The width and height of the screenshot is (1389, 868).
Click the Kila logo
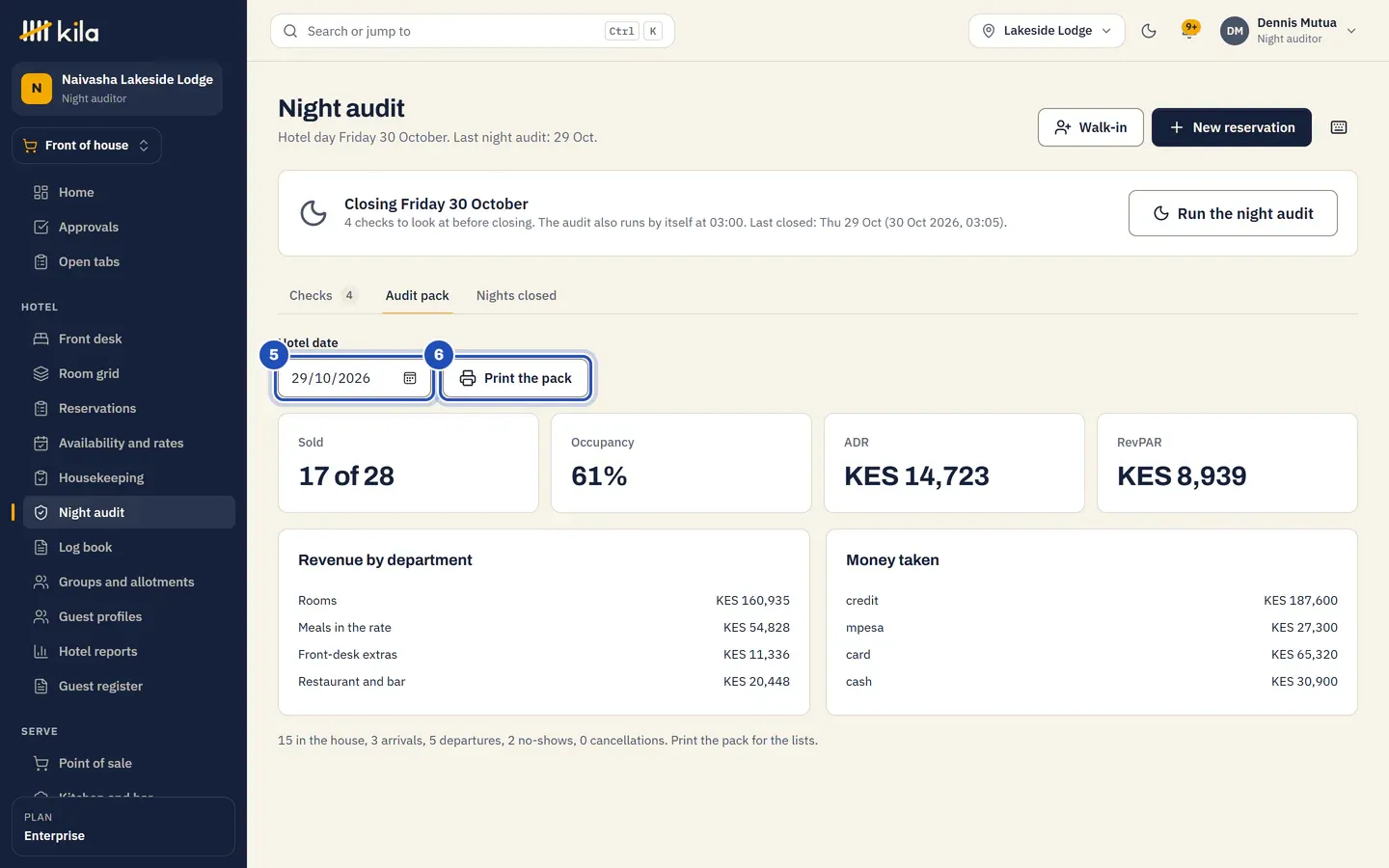pos(59,31)
